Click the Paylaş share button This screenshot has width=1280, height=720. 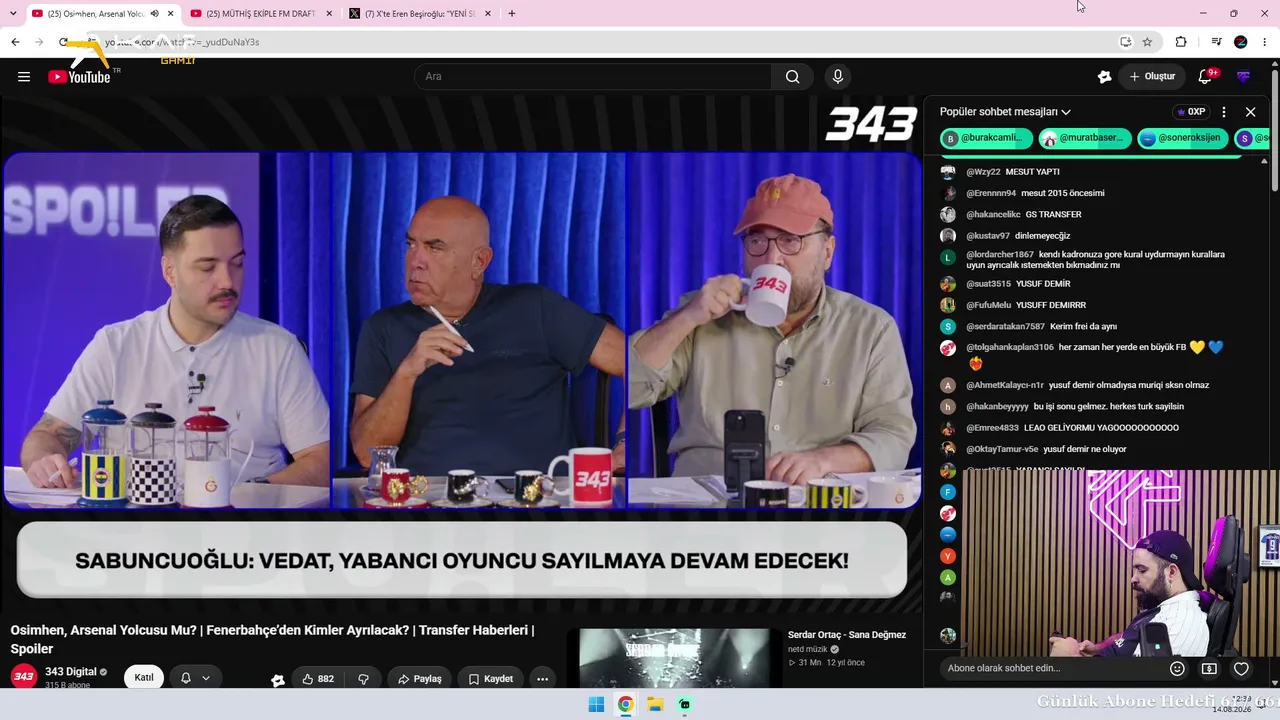click(420, 679)
